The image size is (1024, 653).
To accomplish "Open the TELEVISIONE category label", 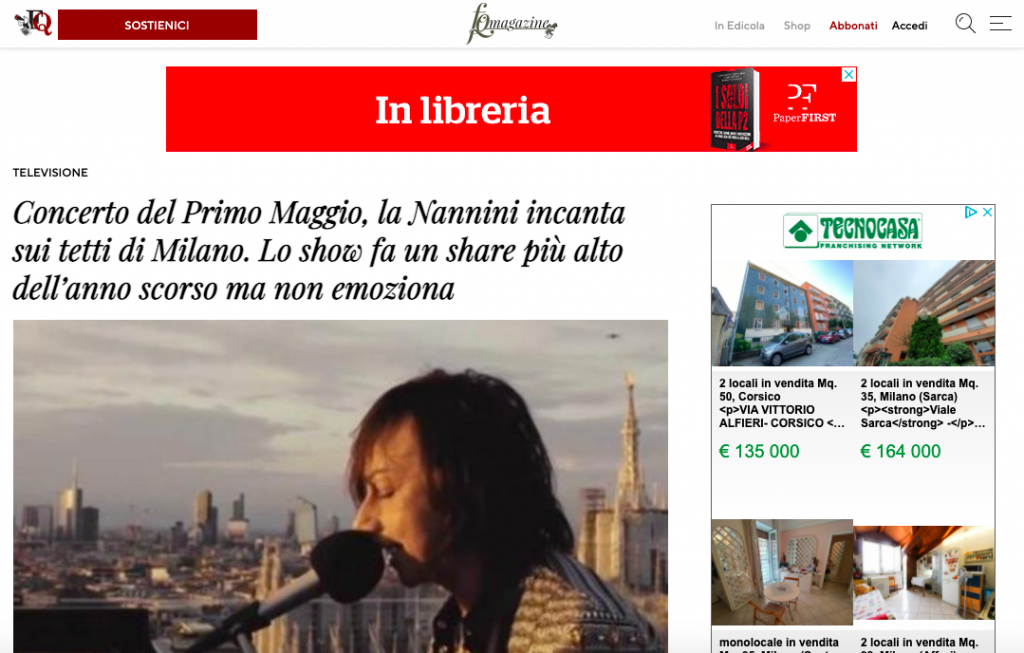I will [50, 172].
